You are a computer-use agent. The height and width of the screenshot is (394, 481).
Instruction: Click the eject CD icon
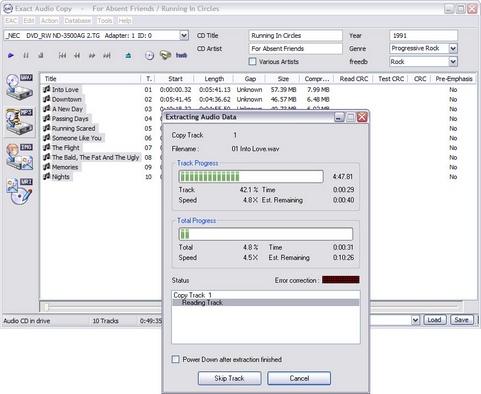(128, 55)
